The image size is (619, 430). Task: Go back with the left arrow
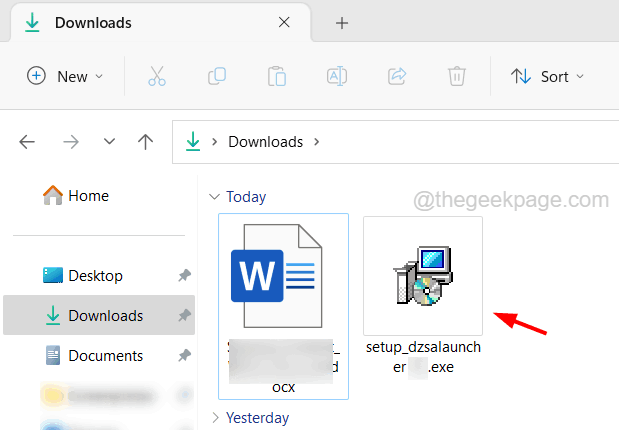[27, 142]
